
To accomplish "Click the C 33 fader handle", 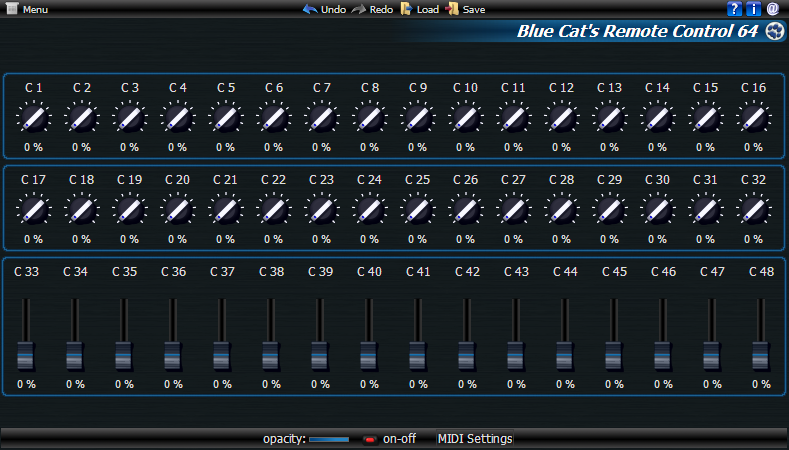I will coord(26,356).
